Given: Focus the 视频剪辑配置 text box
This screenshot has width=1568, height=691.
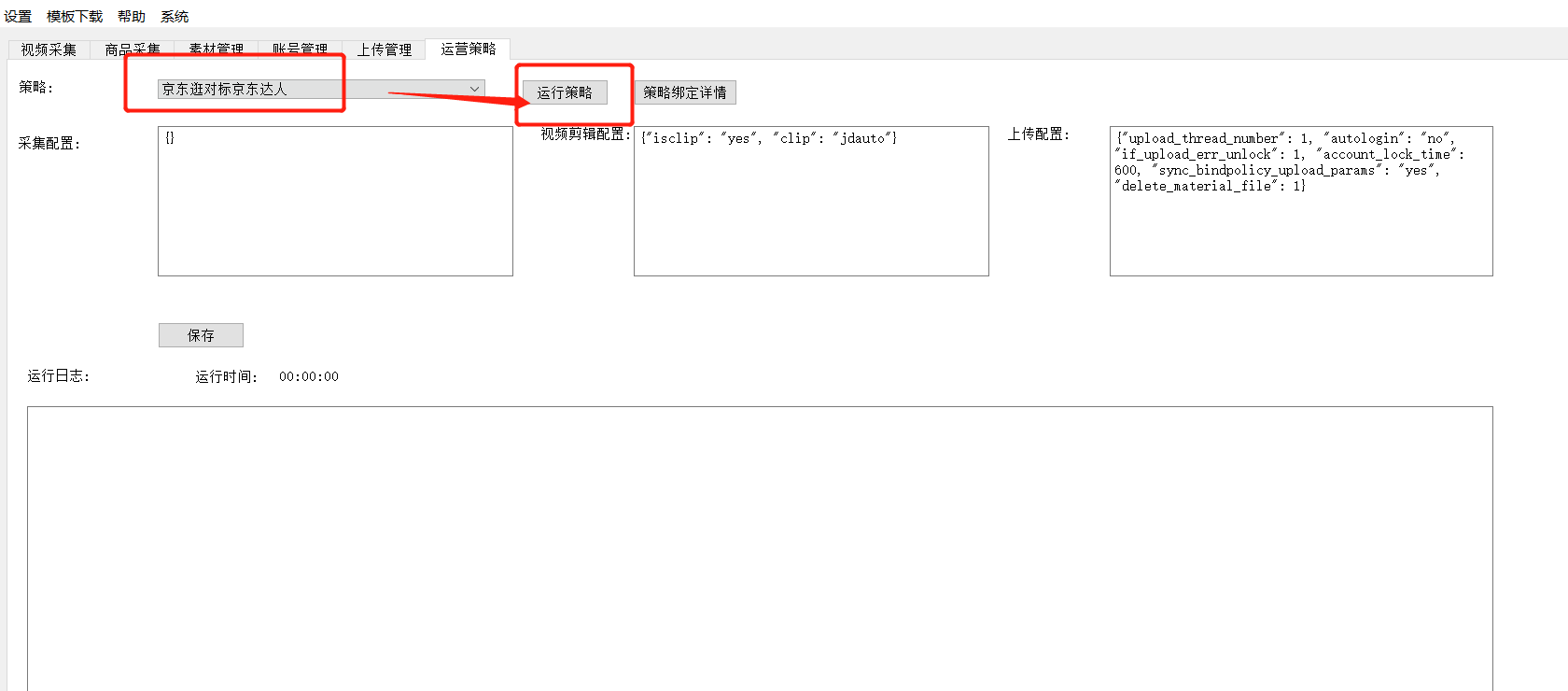Looking at the screenshot, I should 811,201.
